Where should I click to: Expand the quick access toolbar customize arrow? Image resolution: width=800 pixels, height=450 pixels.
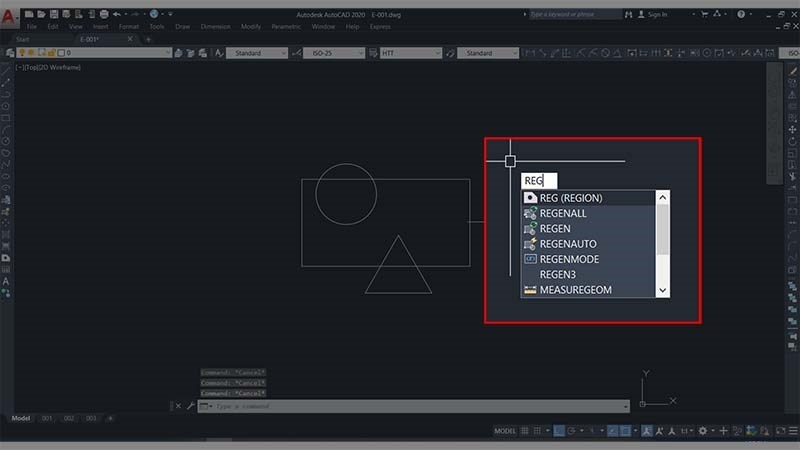(x=170, y=14)
